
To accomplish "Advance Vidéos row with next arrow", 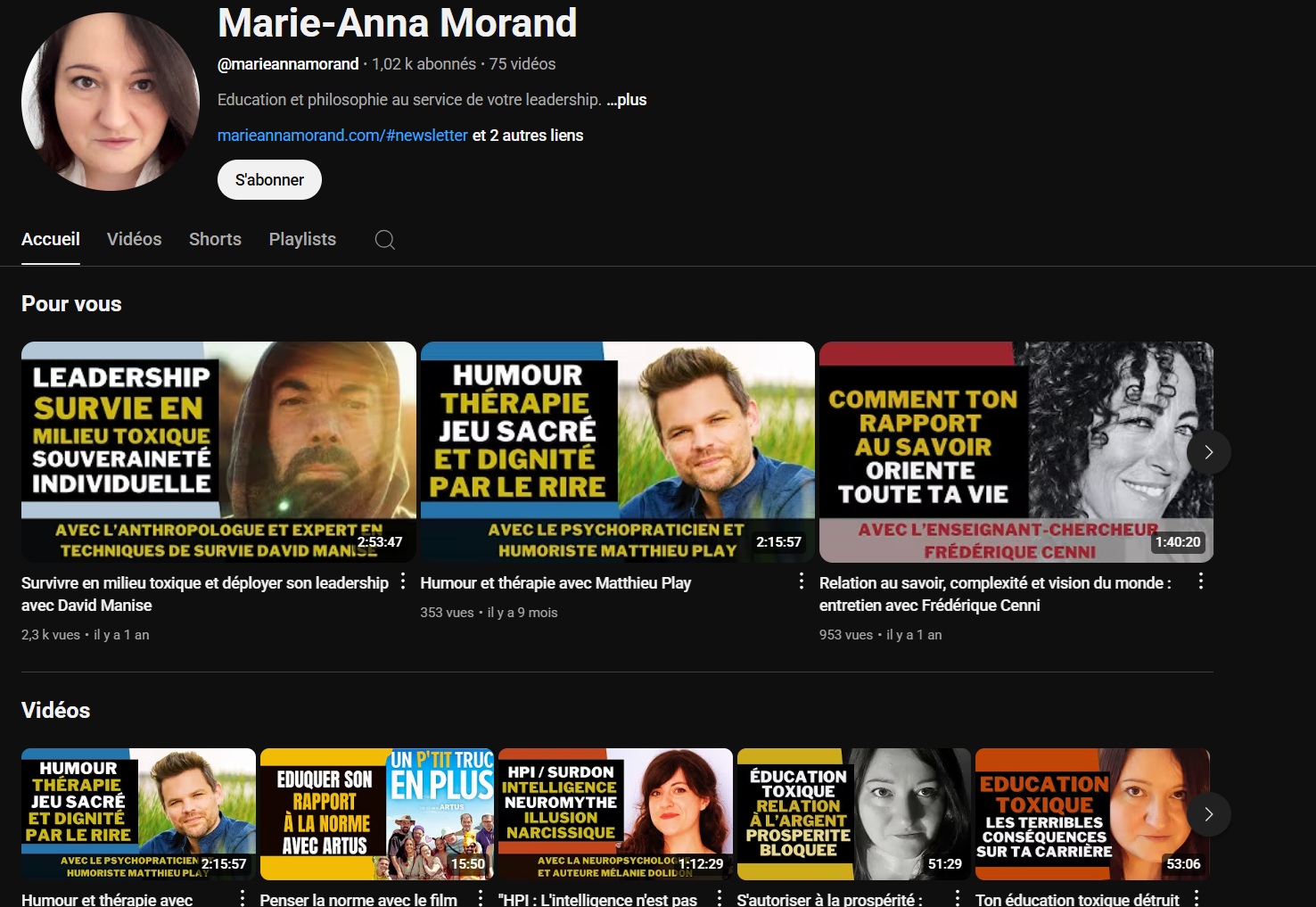I will tap(1208, 814).
